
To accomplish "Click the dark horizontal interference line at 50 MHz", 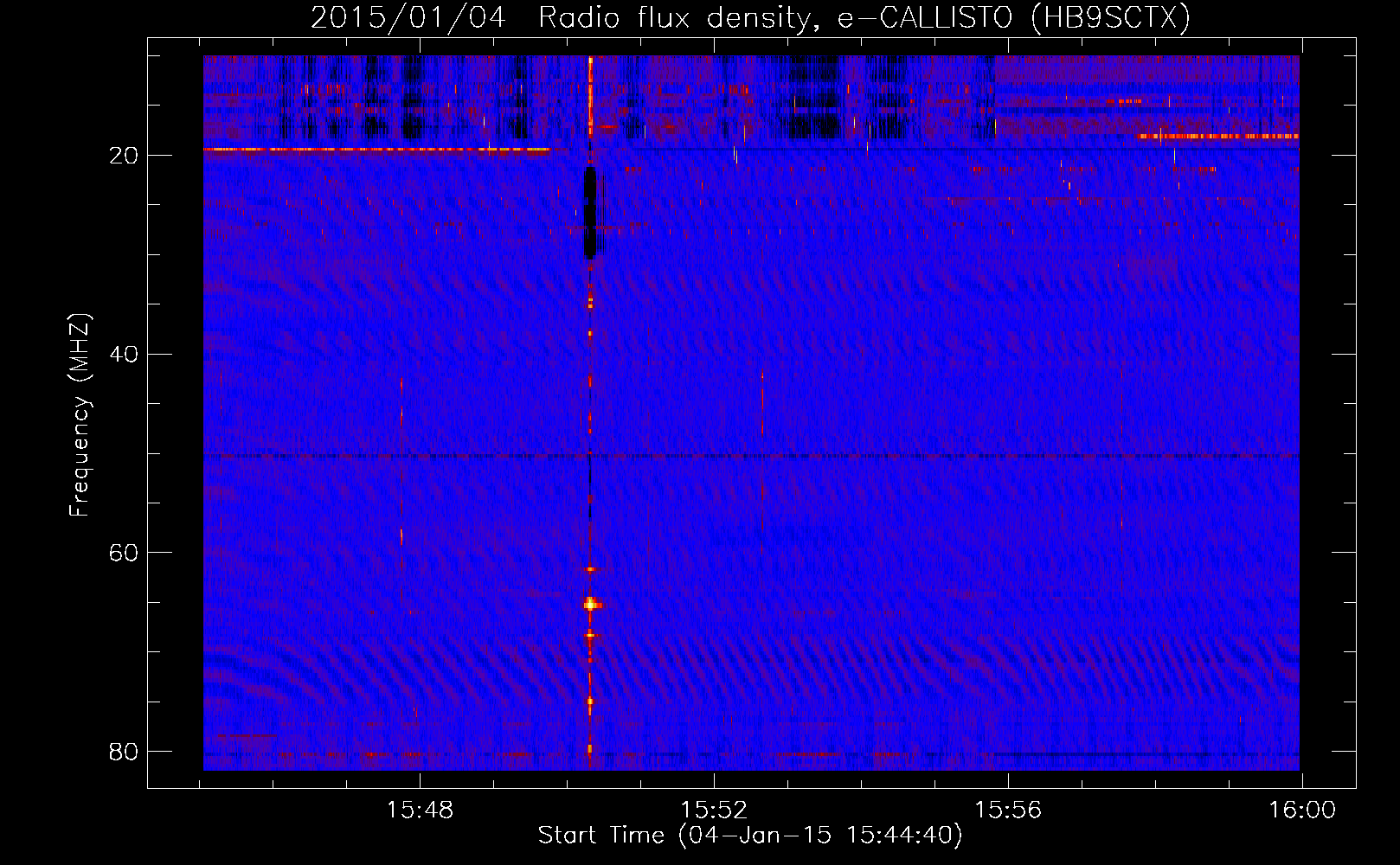I will click(x=751, y=456).
